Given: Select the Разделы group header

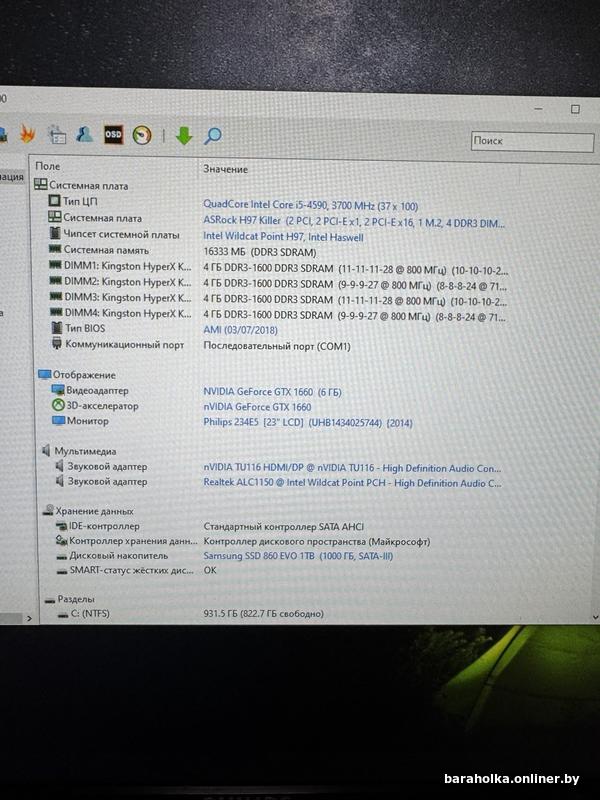Looking at the screenshot, I should (69, 599).
